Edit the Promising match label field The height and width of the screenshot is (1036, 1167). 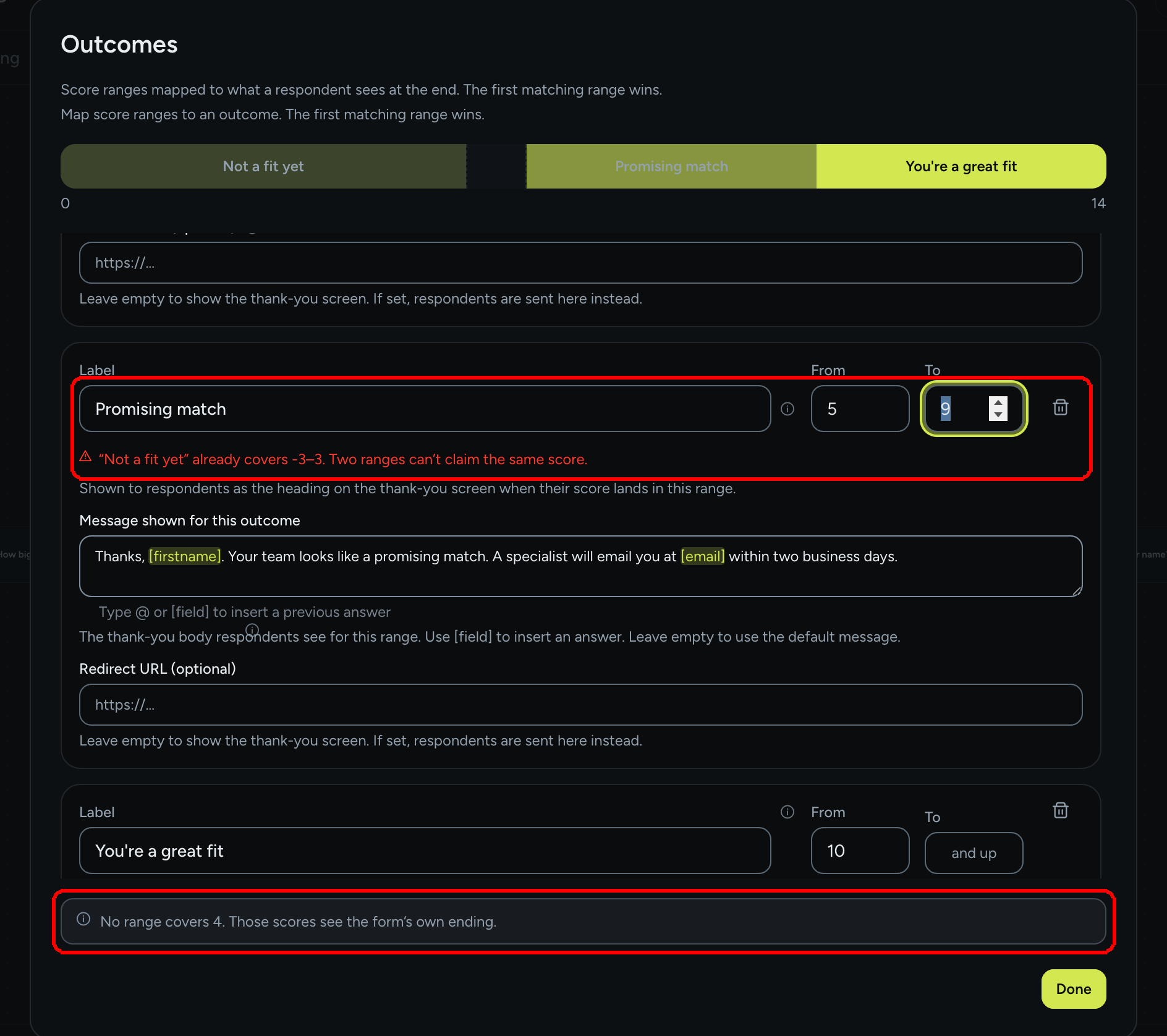tap(425, 409)
